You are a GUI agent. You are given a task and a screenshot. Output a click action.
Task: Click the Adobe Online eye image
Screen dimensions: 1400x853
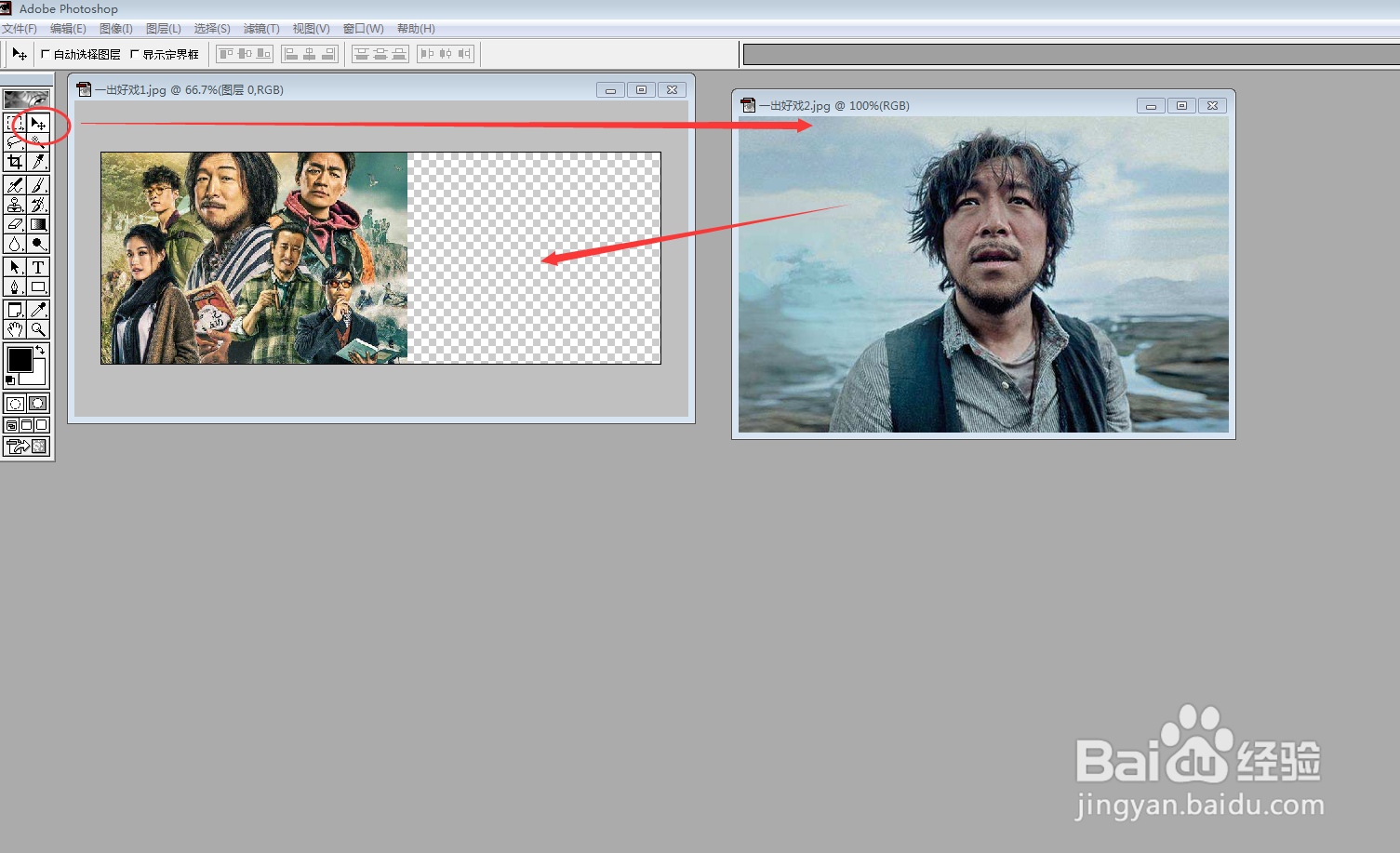(27, 99)
